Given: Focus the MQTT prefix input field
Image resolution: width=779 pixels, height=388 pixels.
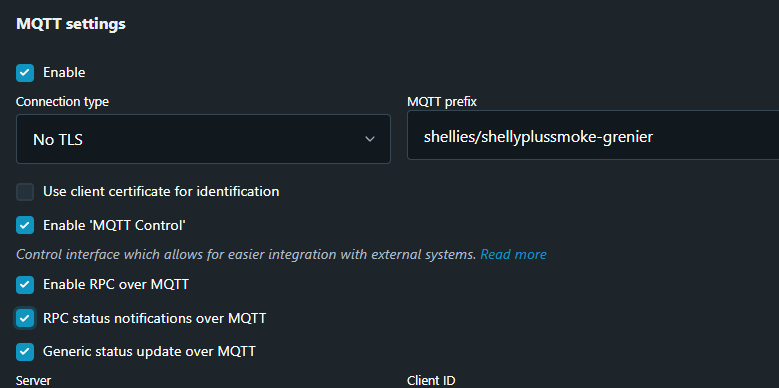Looking at the screenshot, I should (593, 137).
